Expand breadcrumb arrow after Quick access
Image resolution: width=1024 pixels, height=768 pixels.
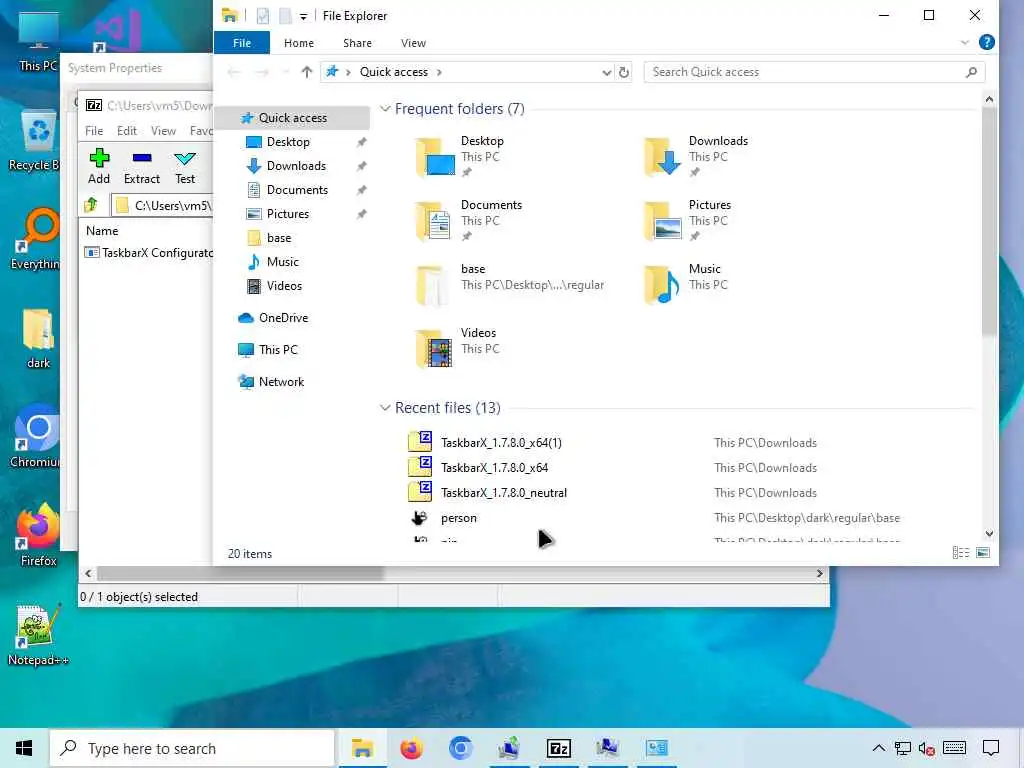(x=439, y=72)
